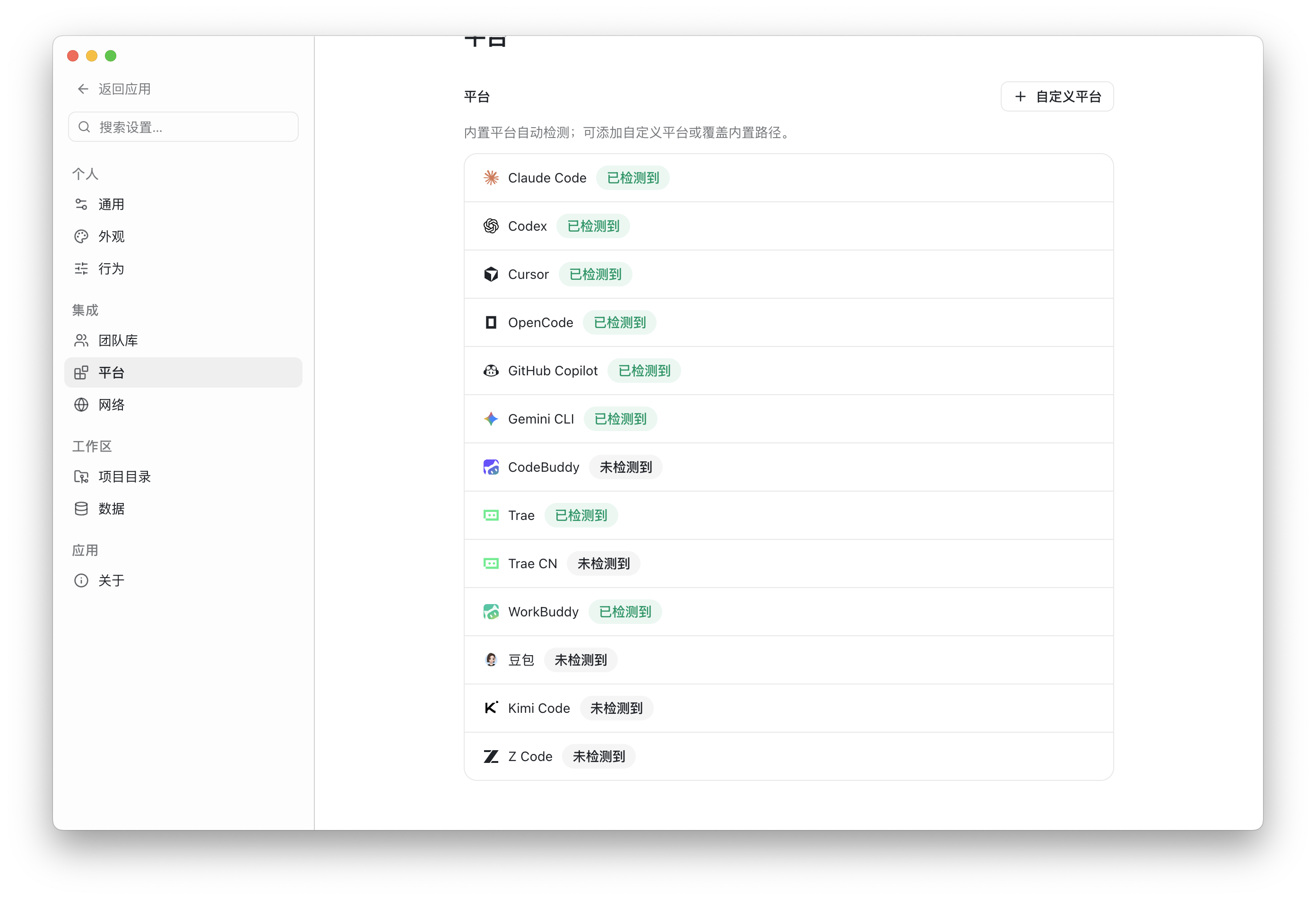Click the folder icon beside 项目目录
The width and height of the screenshot is (1316, 900).
[81, 476]
